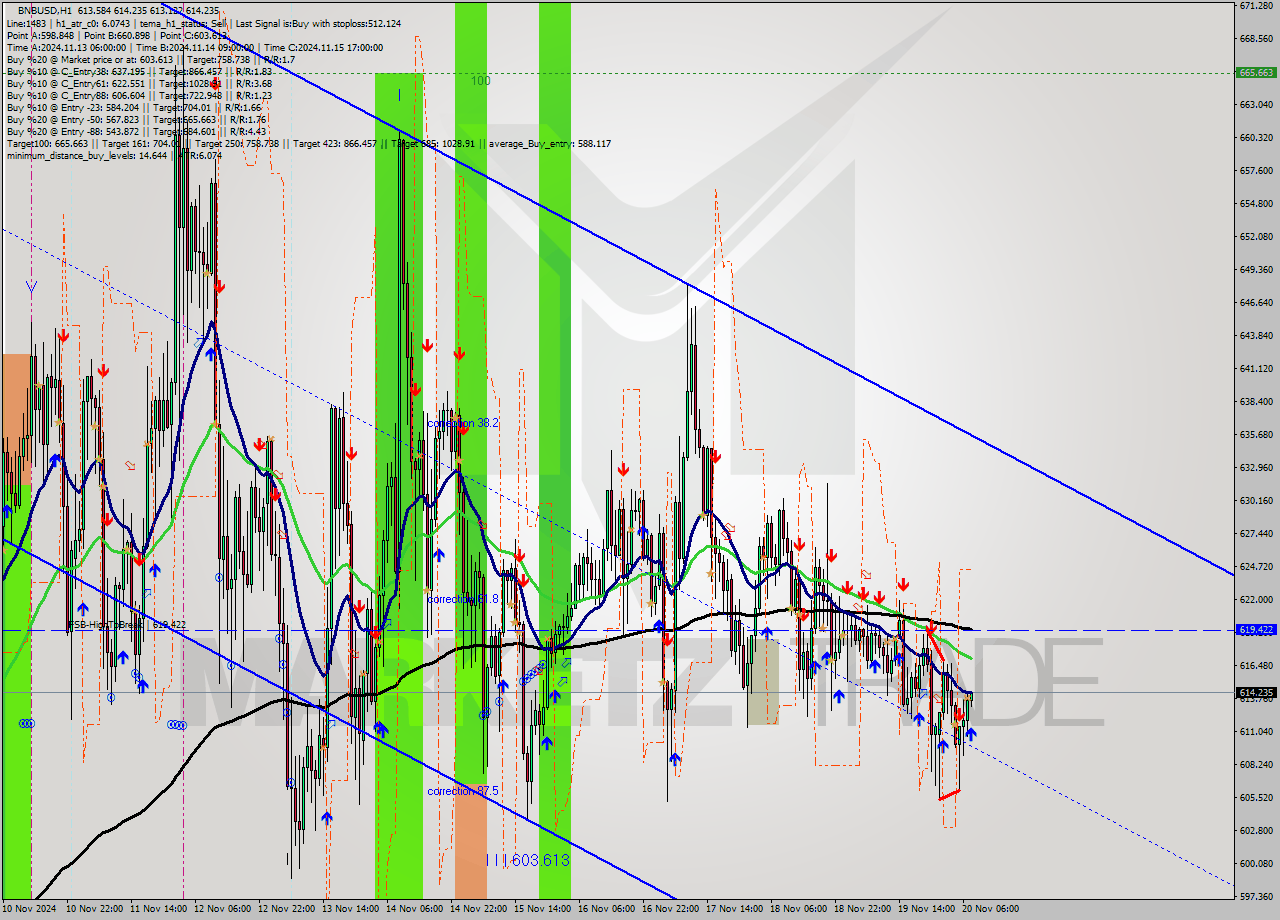Click the 597.360 price axis label
Viewport: 1280px width, 920px height.
tap(1256, 896)
